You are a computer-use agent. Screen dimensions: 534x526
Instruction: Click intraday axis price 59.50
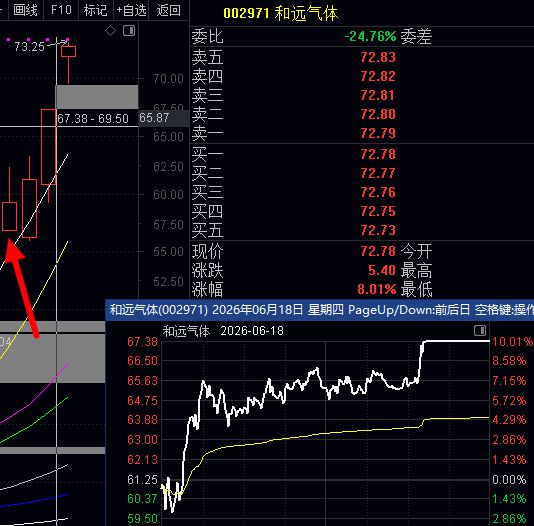(142, 519)
